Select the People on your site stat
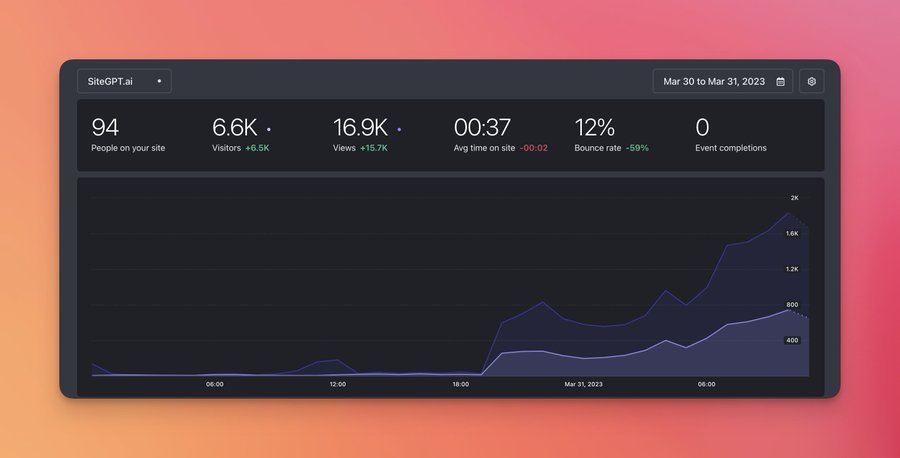 [x=128, y=136]
